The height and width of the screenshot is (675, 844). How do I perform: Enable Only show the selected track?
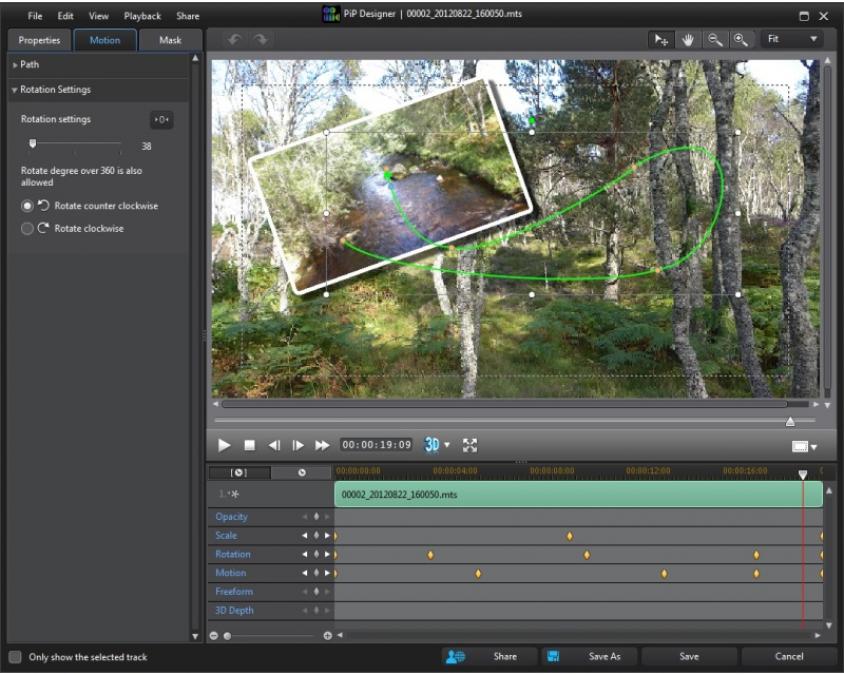point(15,657)
